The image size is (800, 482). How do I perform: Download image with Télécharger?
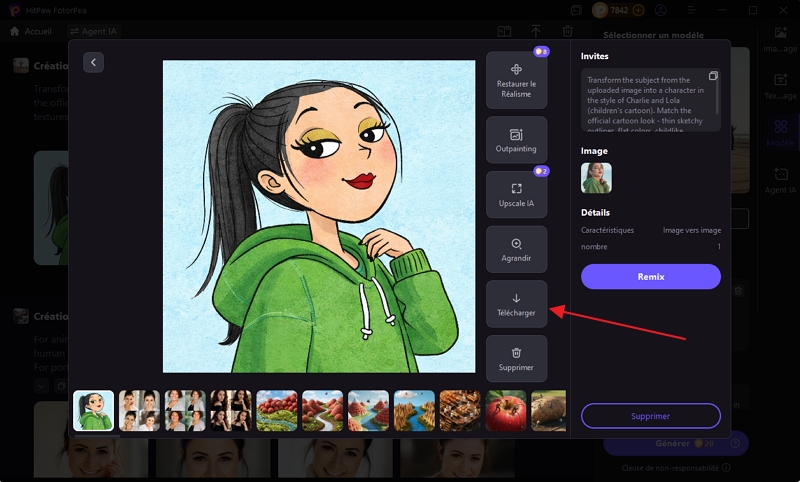click(516, 304)
